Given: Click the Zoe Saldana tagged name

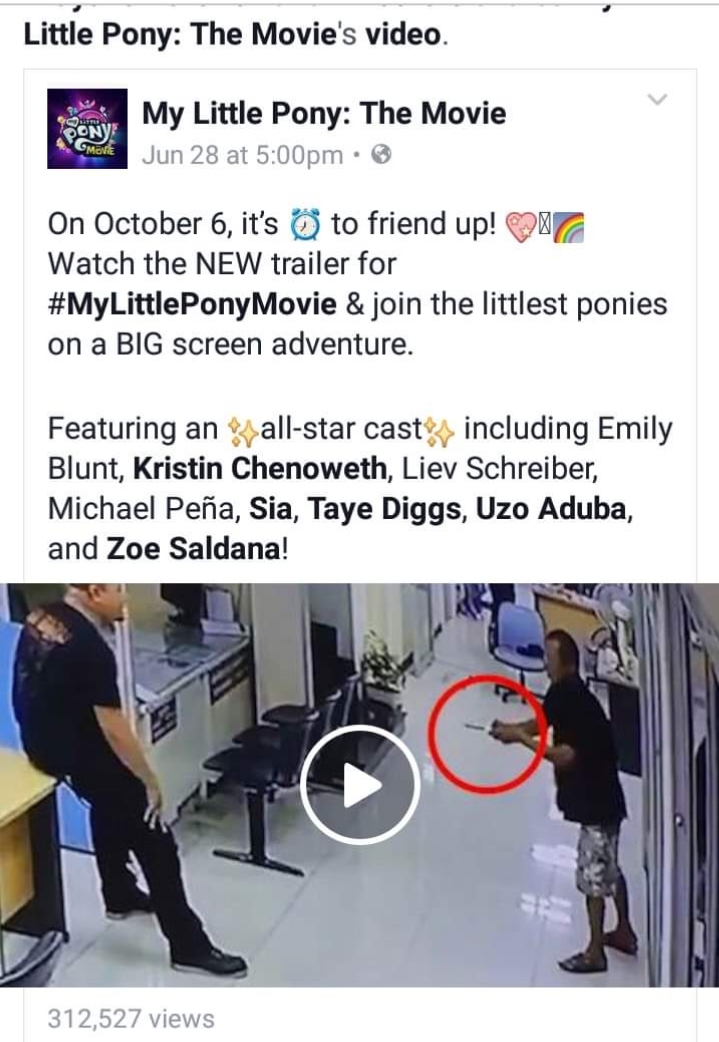Looking at the screenshot, I should click(193, 549).
